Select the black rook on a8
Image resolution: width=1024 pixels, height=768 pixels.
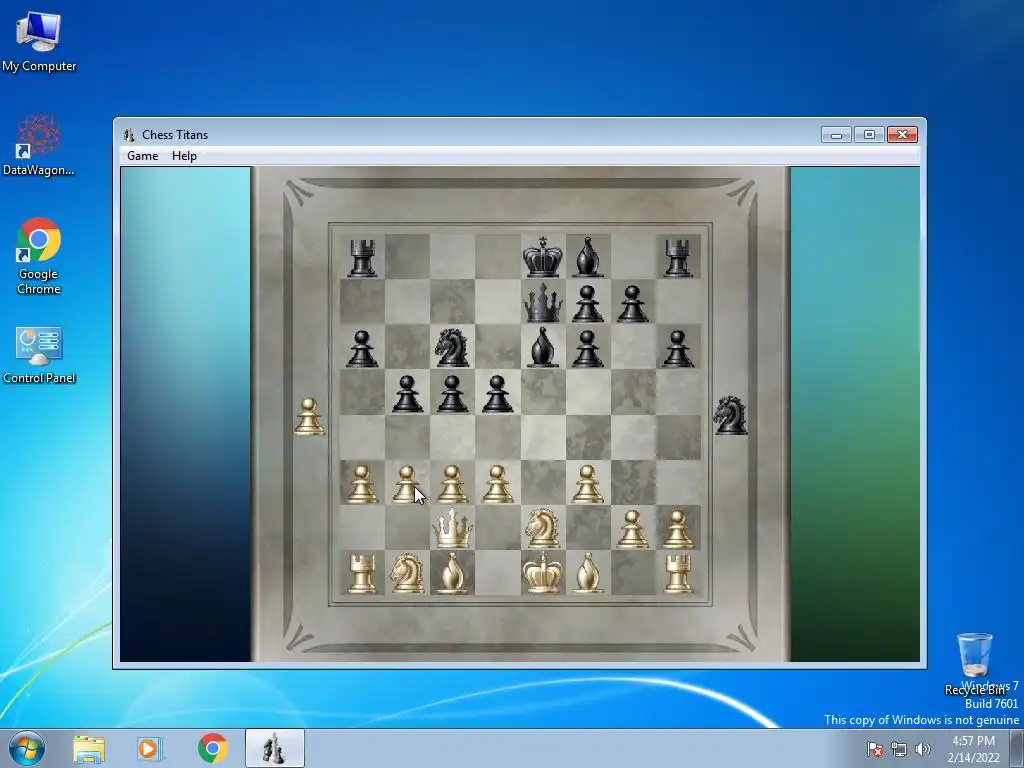pyautogui.click(x=362, y=258)
